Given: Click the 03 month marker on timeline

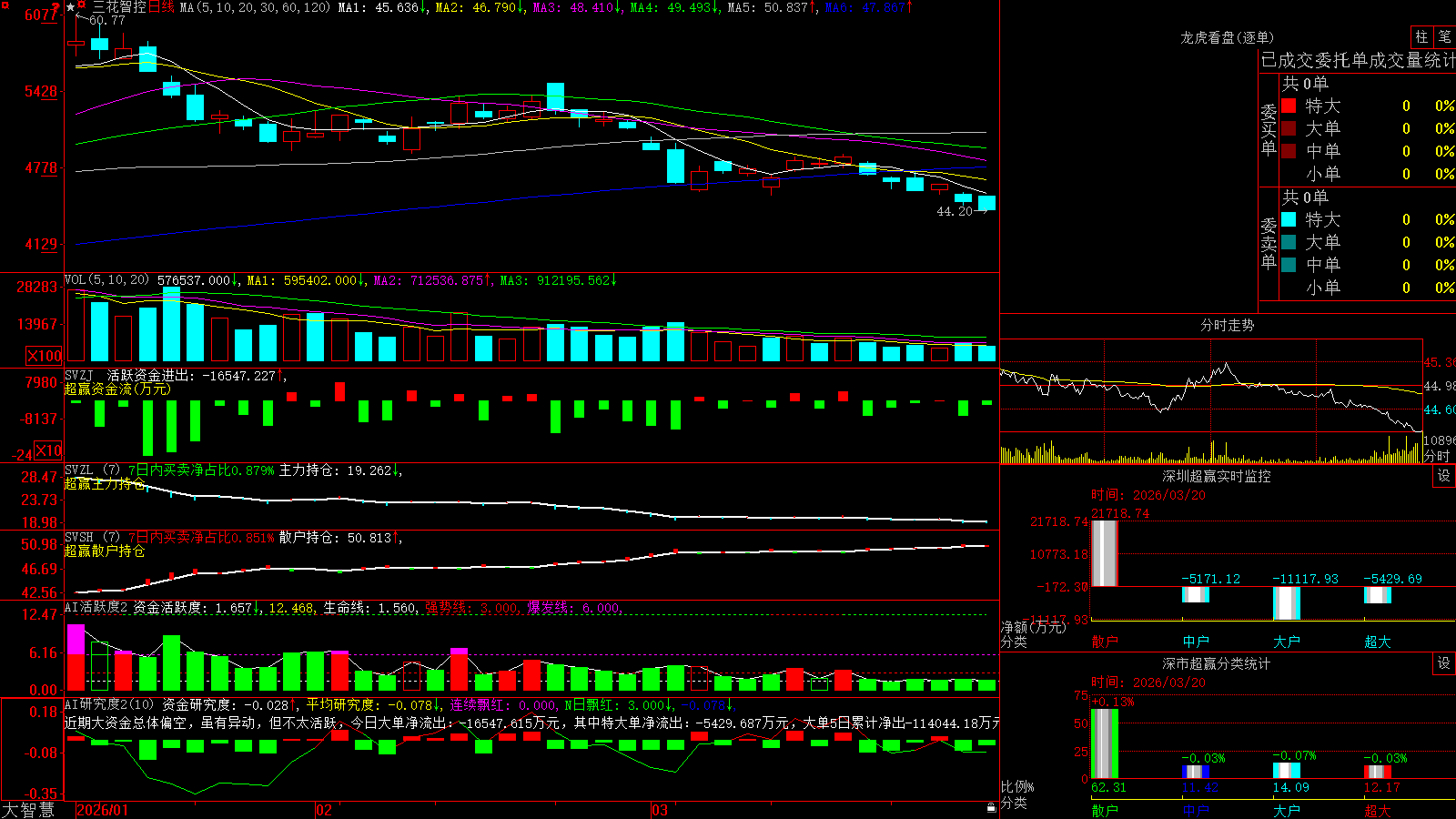Looking at the screenshot, I should 660,810.
